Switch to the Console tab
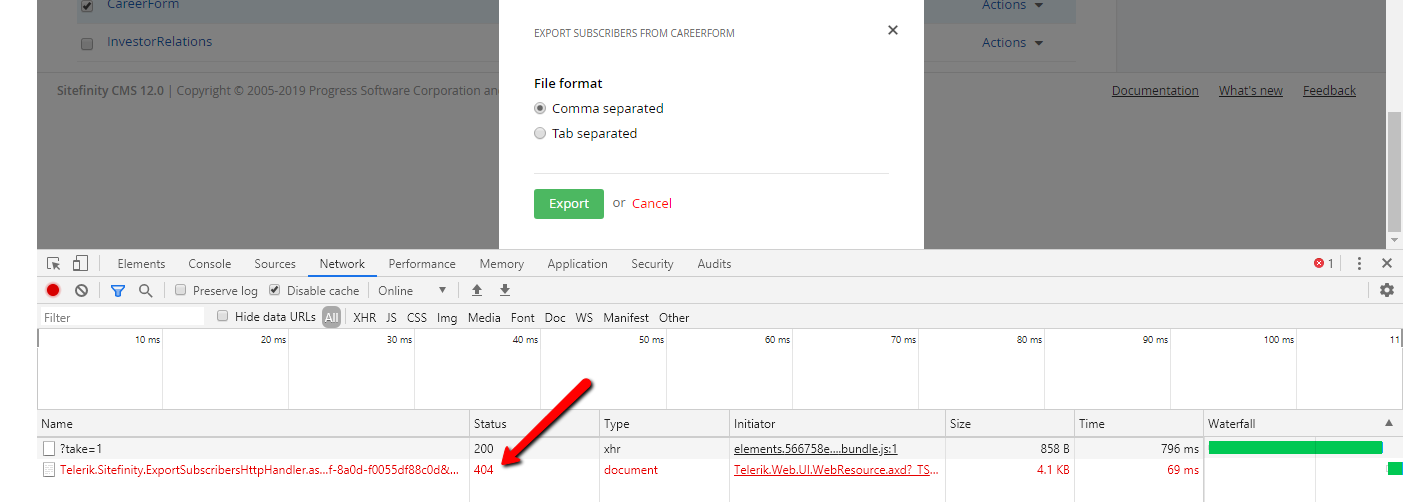The width and height of the screenshot is (1409, 502). click(x=210, y=264)
